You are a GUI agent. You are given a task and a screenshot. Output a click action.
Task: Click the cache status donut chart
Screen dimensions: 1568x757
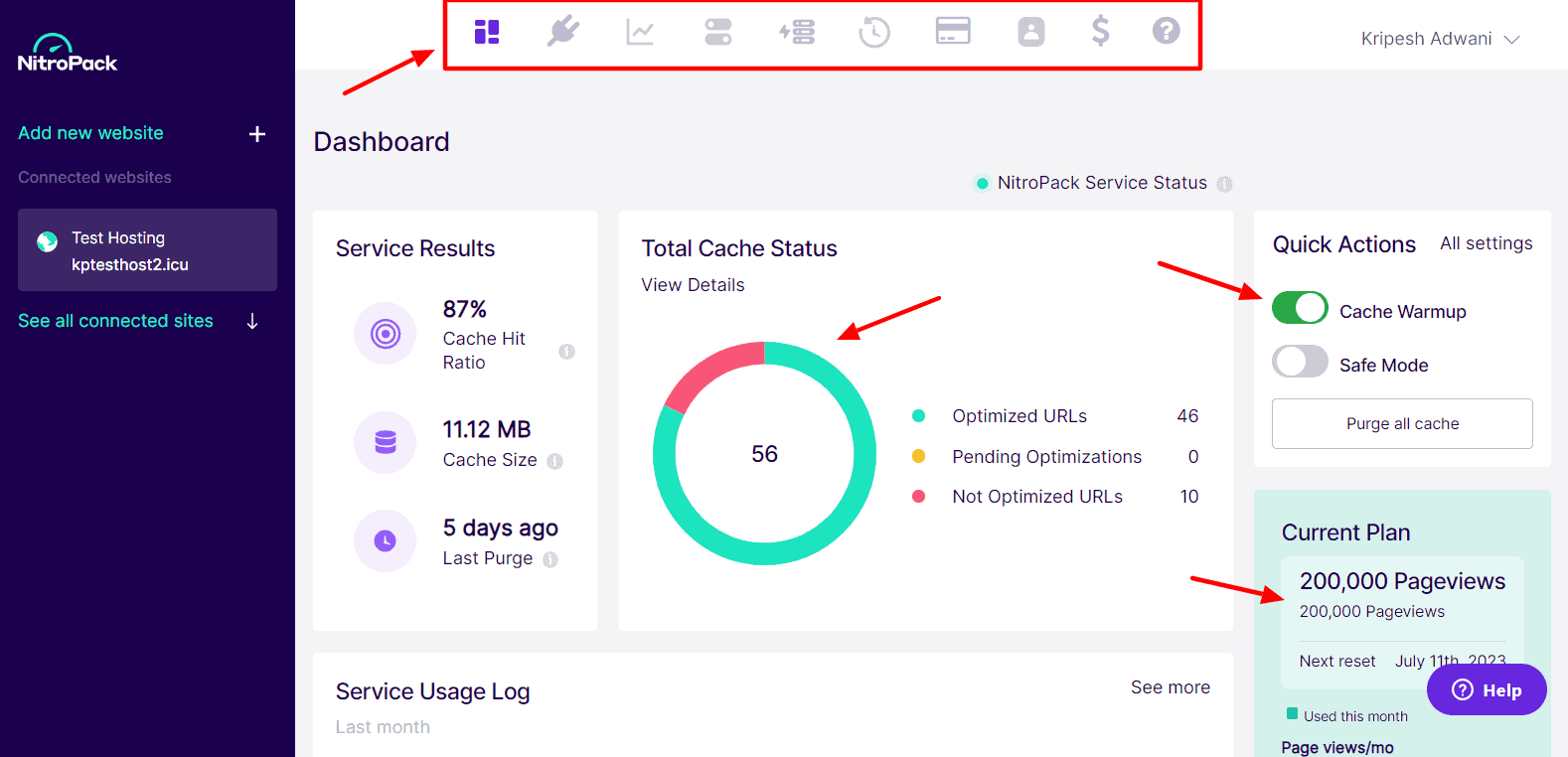pos(764,454)
